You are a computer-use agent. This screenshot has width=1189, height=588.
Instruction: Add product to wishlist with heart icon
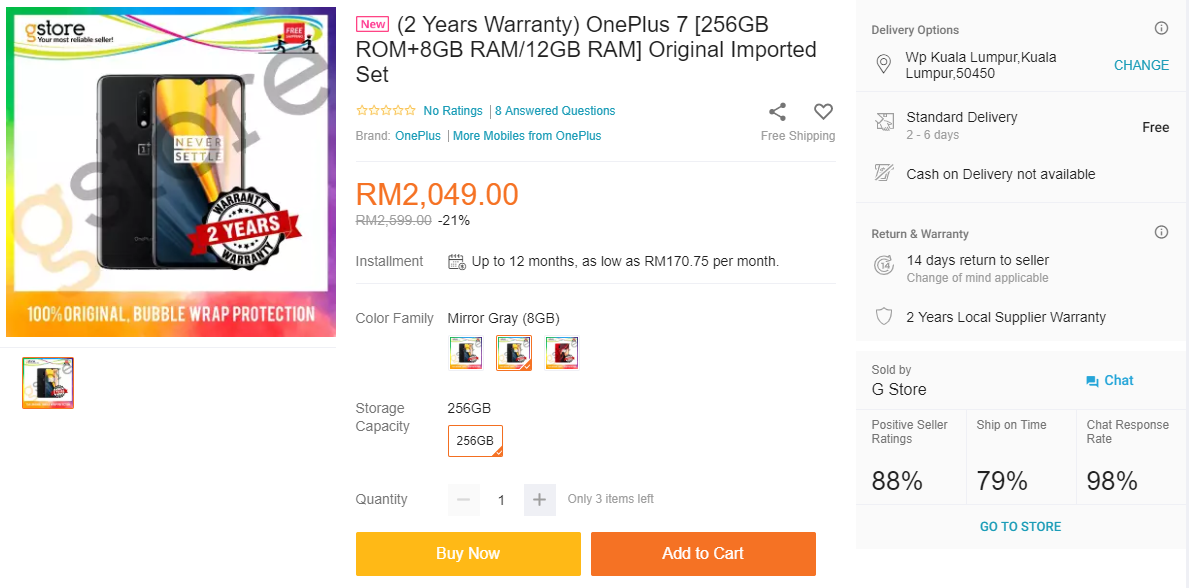click(823, 111)
